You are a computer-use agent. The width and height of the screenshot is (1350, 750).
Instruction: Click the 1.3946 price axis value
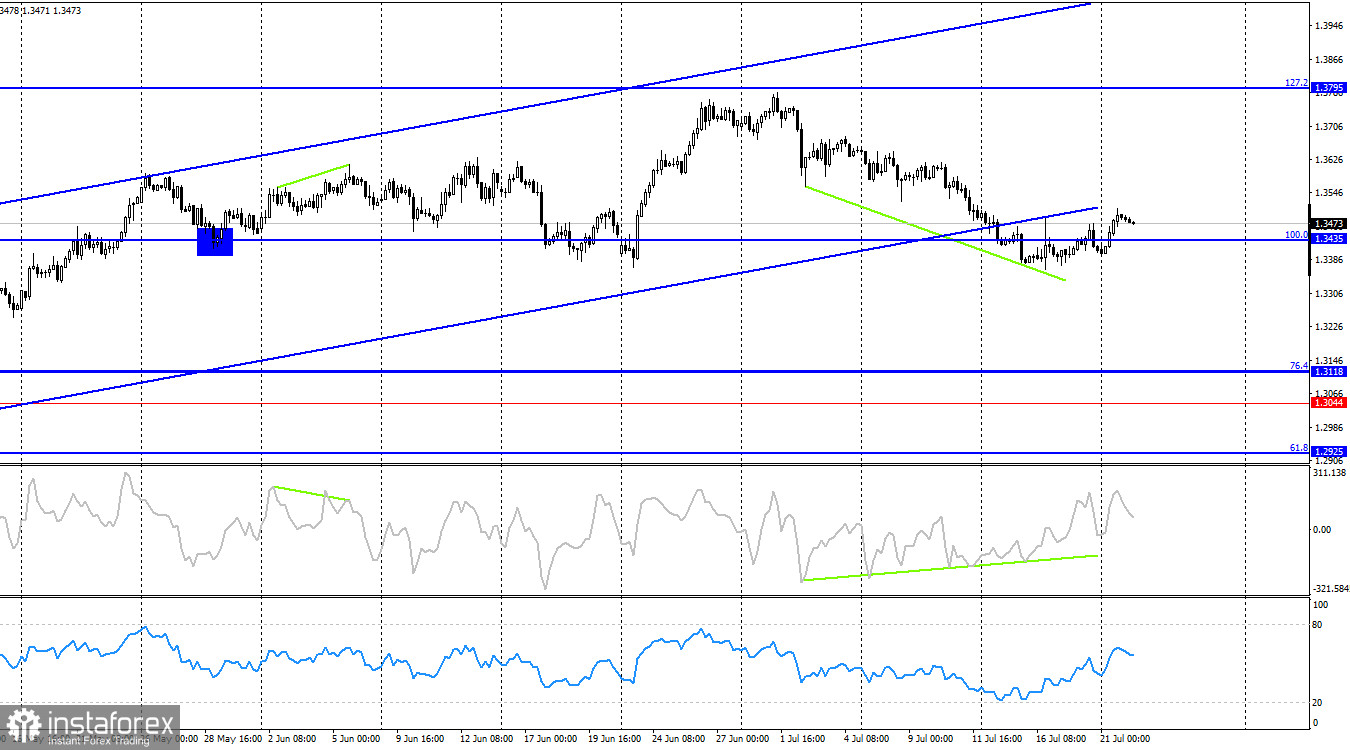[1330, 26]
